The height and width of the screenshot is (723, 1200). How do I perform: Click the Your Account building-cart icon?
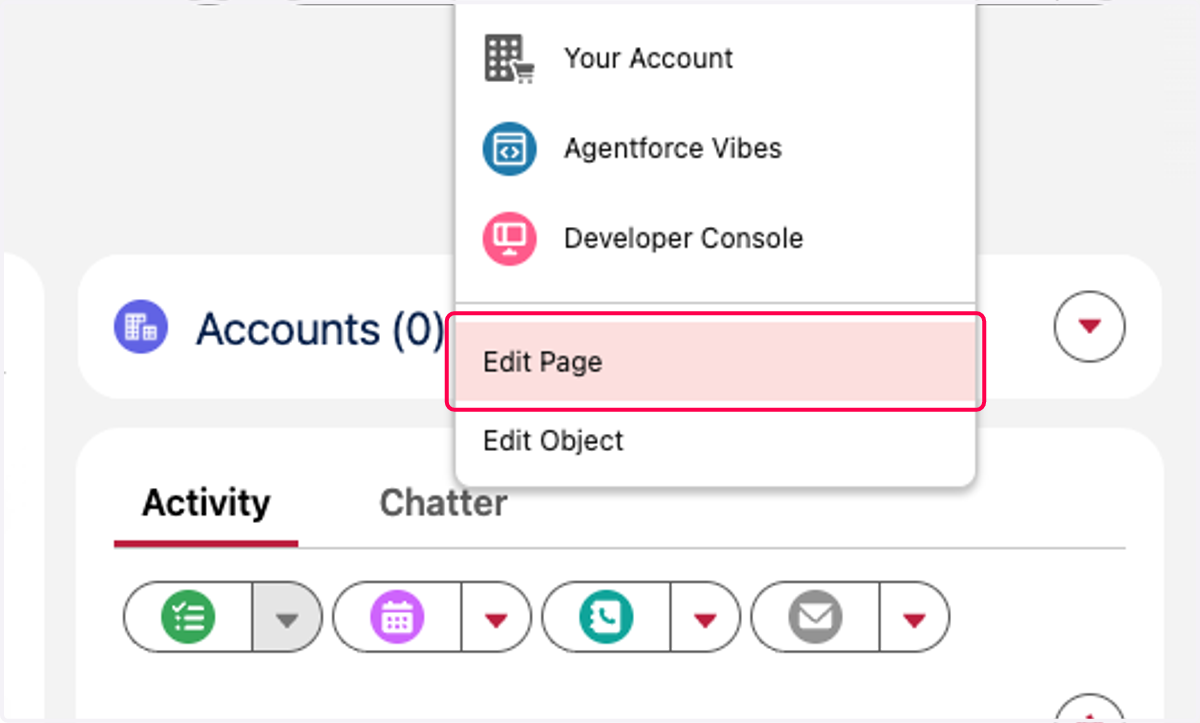coord(510,58)
